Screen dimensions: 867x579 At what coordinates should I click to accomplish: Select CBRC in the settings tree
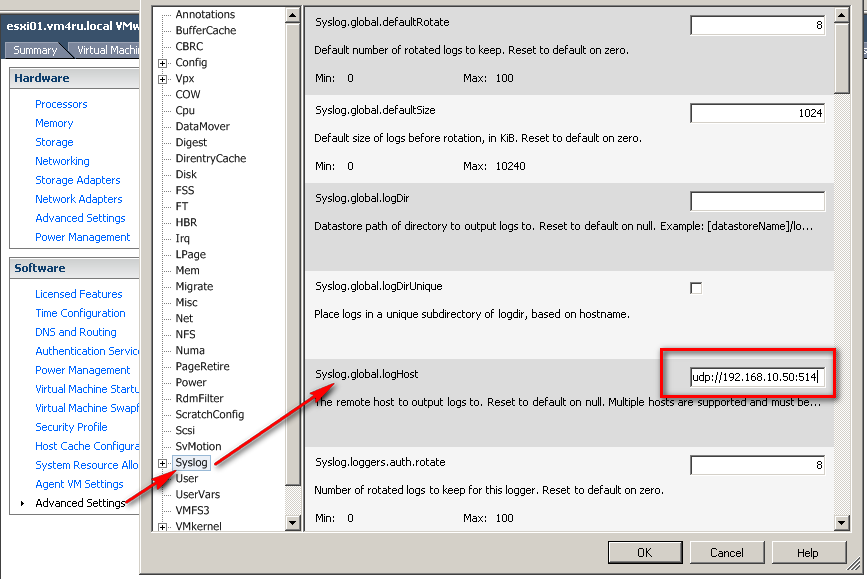190,46
